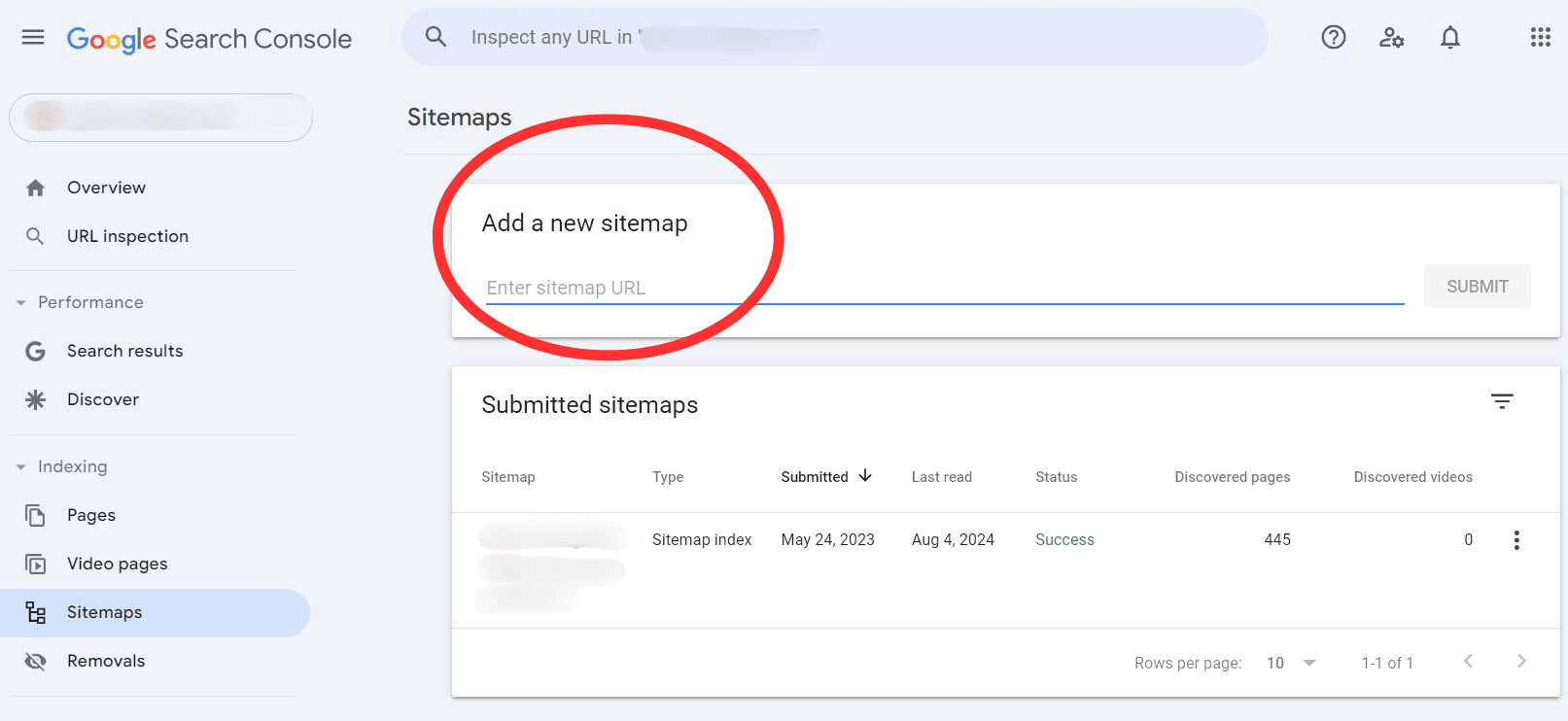Focus the Inspect any URL search box
This screenshot has height=721, width=1568.
[x=834, y=37]
